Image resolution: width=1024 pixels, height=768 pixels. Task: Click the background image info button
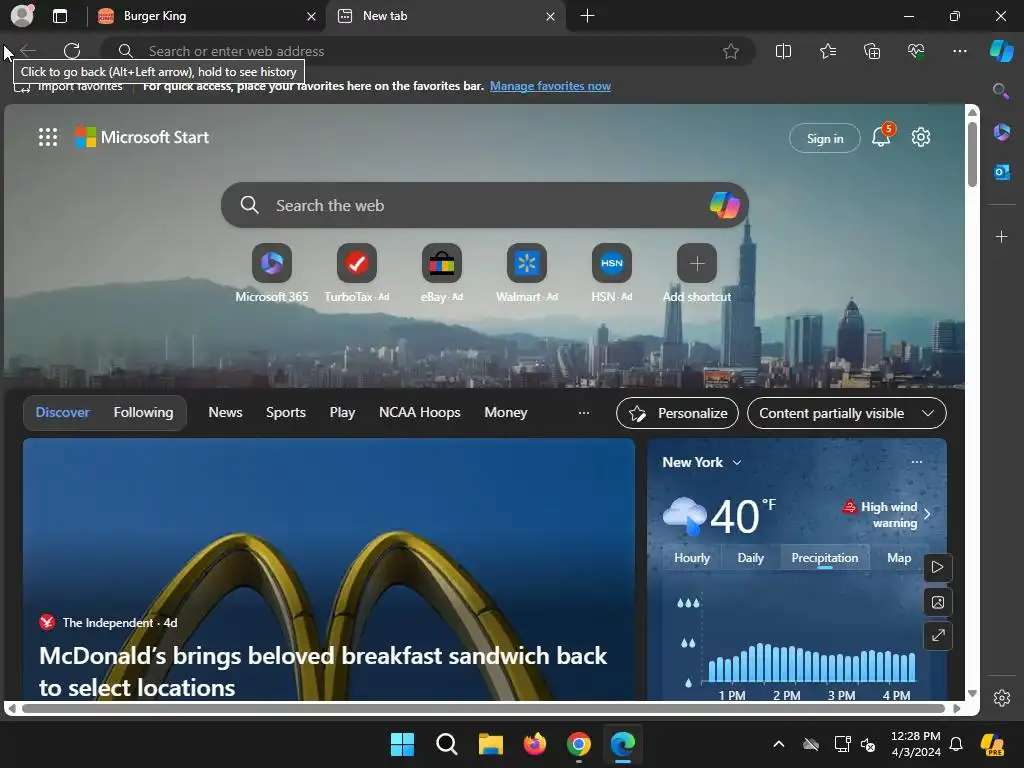click(937, 601)
